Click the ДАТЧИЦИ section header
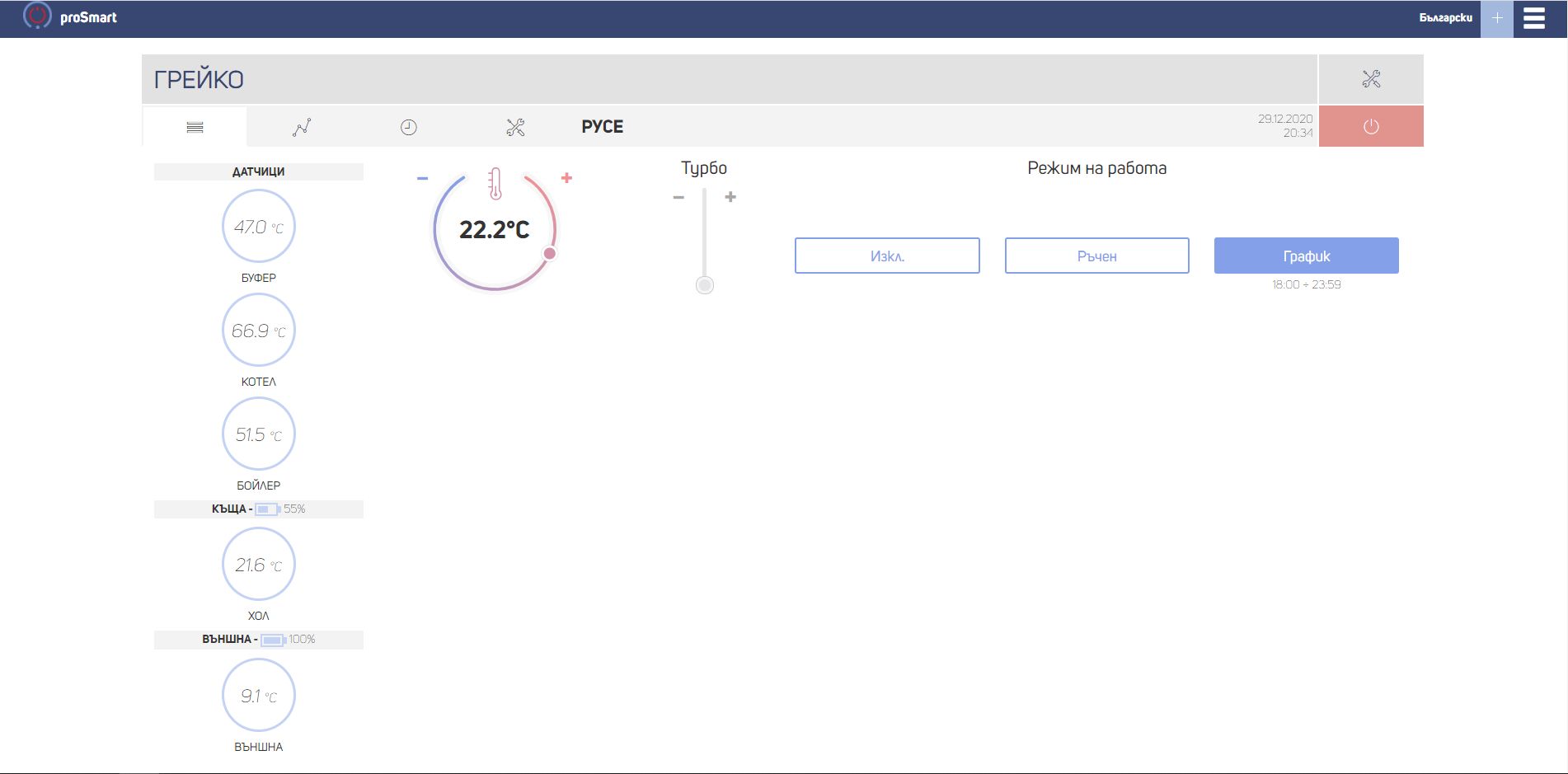Screen dimensions: 1568x774 coord(259,171)
